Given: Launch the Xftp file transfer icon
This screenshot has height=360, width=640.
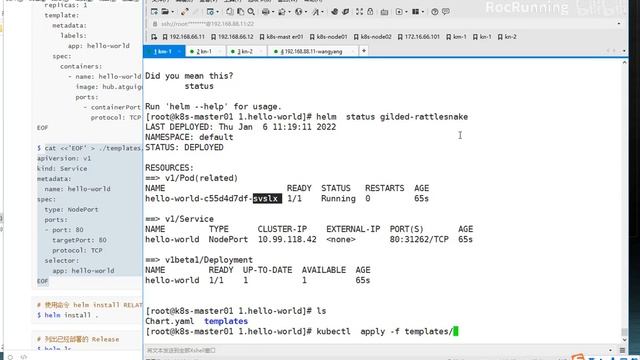Looking at the screenshot, I should click(x=335, y=12).
